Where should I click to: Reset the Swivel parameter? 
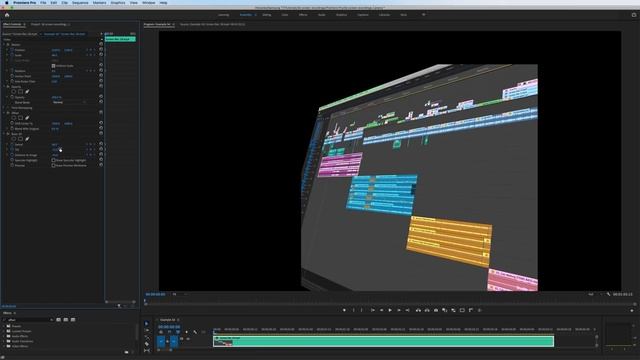click(x=101, y=144)
